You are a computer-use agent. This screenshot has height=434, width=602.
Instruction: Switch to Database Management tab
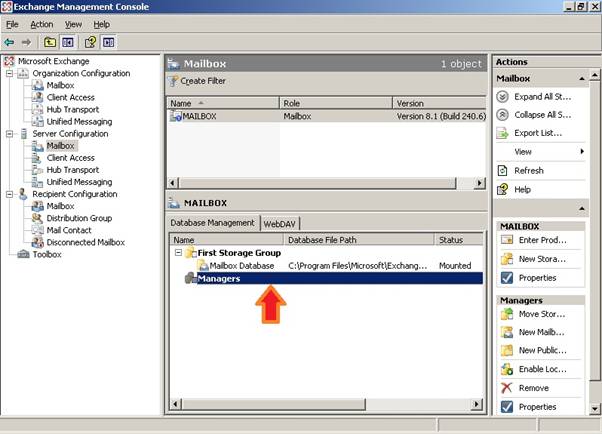212,223
